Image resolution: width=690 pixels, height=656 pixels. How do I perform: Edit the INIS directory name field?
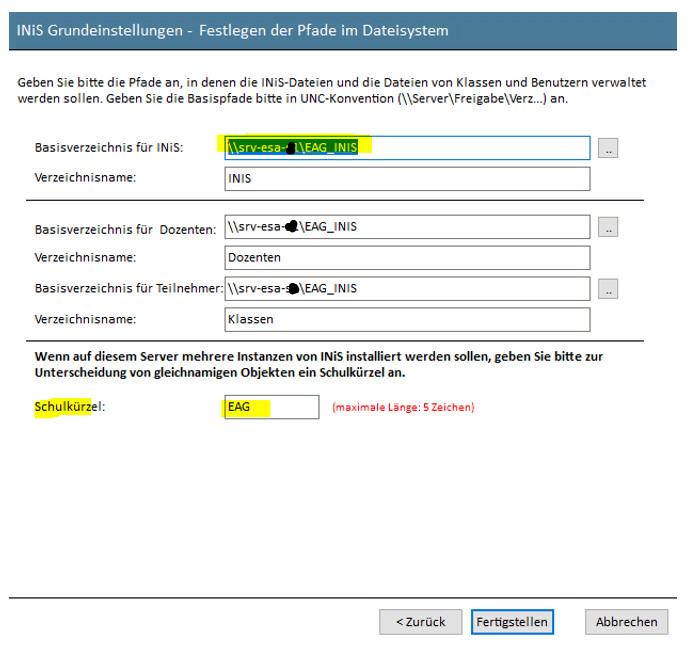407,179
